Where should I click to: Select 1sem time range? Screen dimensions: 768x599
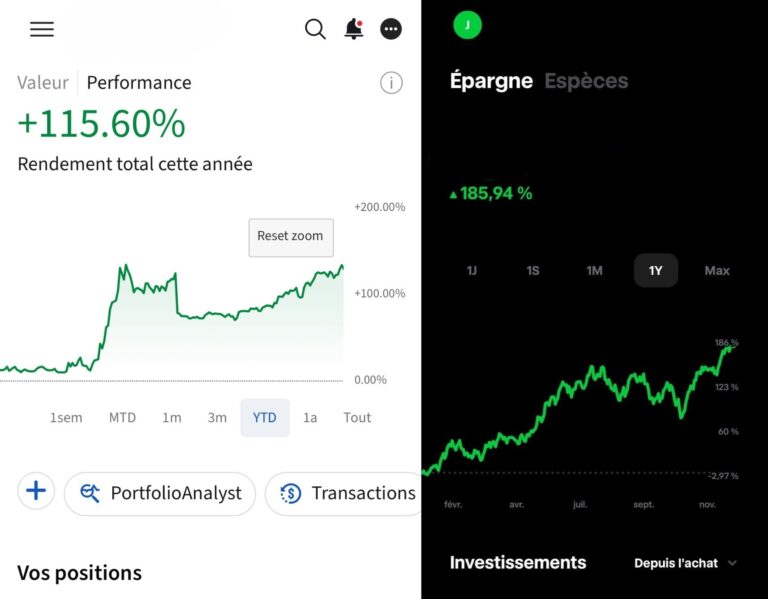(x=66, y=418)
